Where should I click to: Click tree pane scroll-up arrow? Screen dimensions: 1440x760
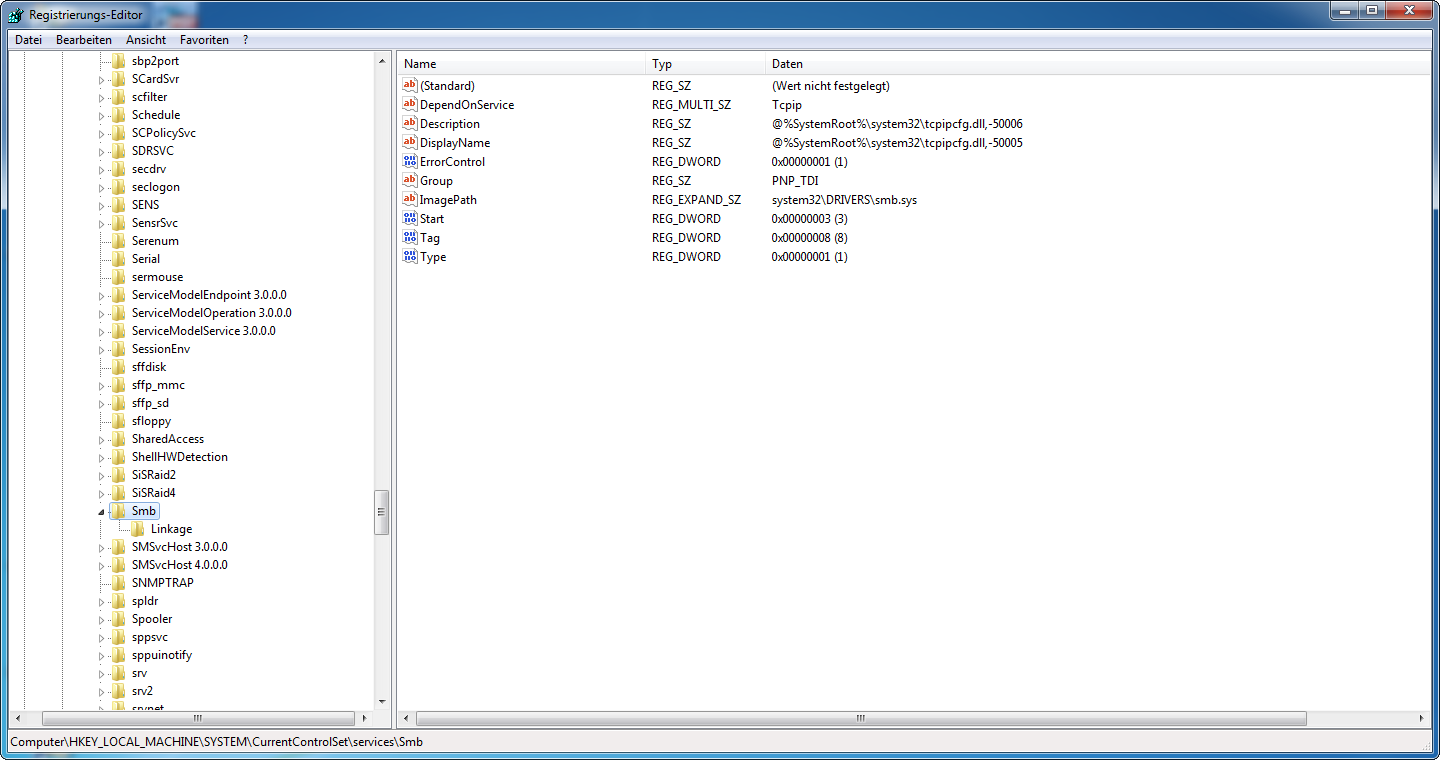[x=382, y=62]
